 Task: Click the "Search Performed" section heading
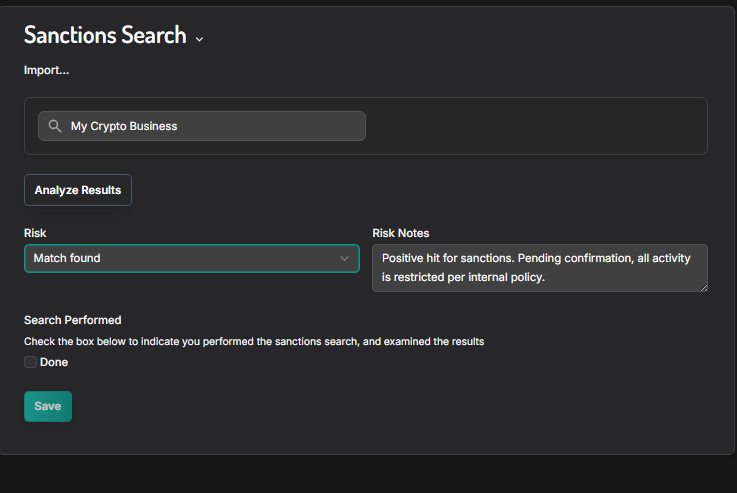[x=72, y=320]
